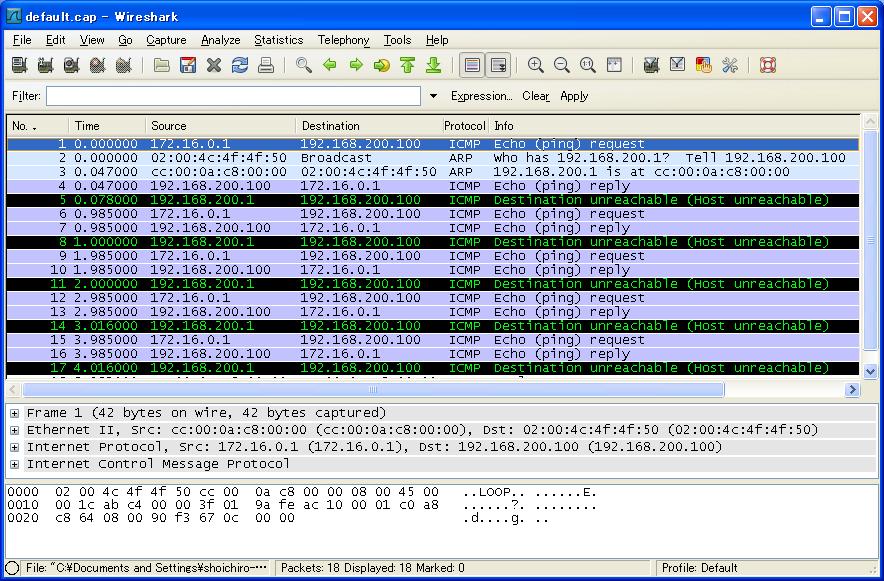Screen dimensions: 884x581
Task: Go back in packet history
Action: [330, 65]
